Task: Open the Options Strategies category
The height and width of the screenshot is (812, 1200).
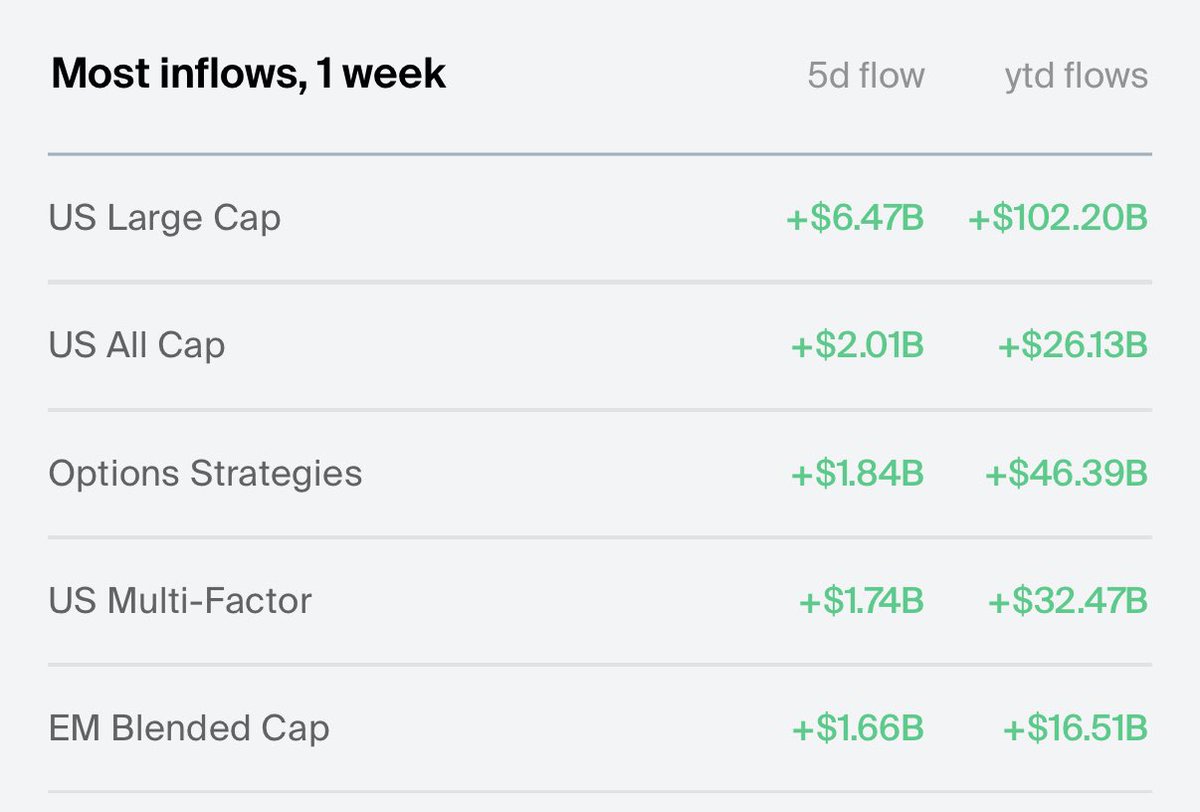Action: [x=600, y=474]
